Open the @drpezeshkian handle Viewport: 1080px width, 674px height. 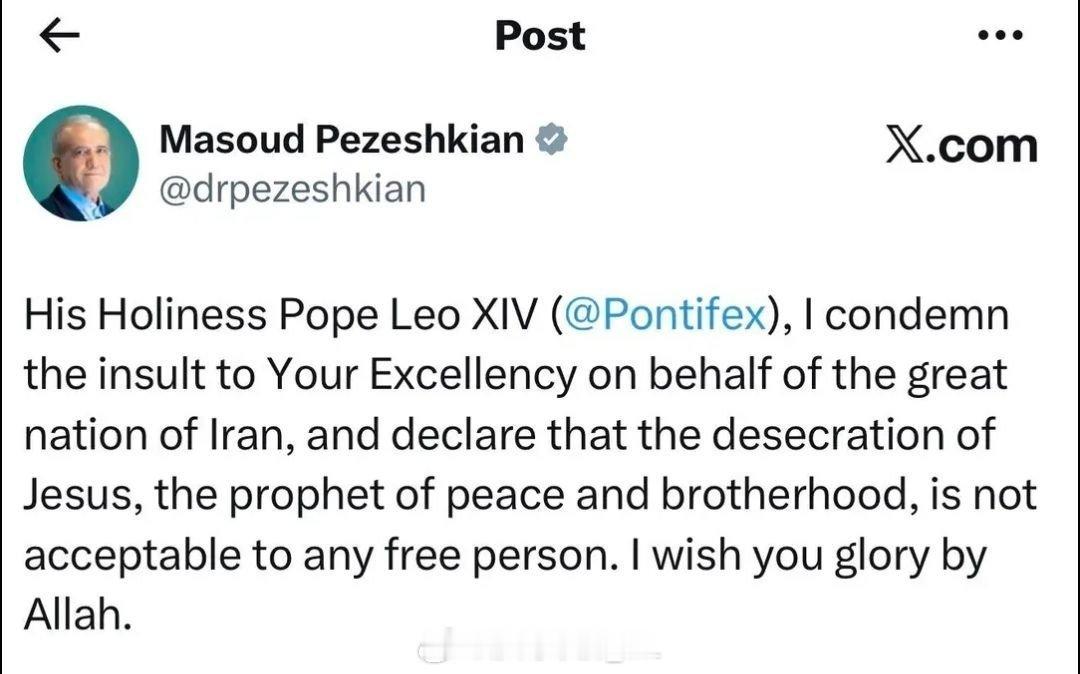tap(292, 188)
